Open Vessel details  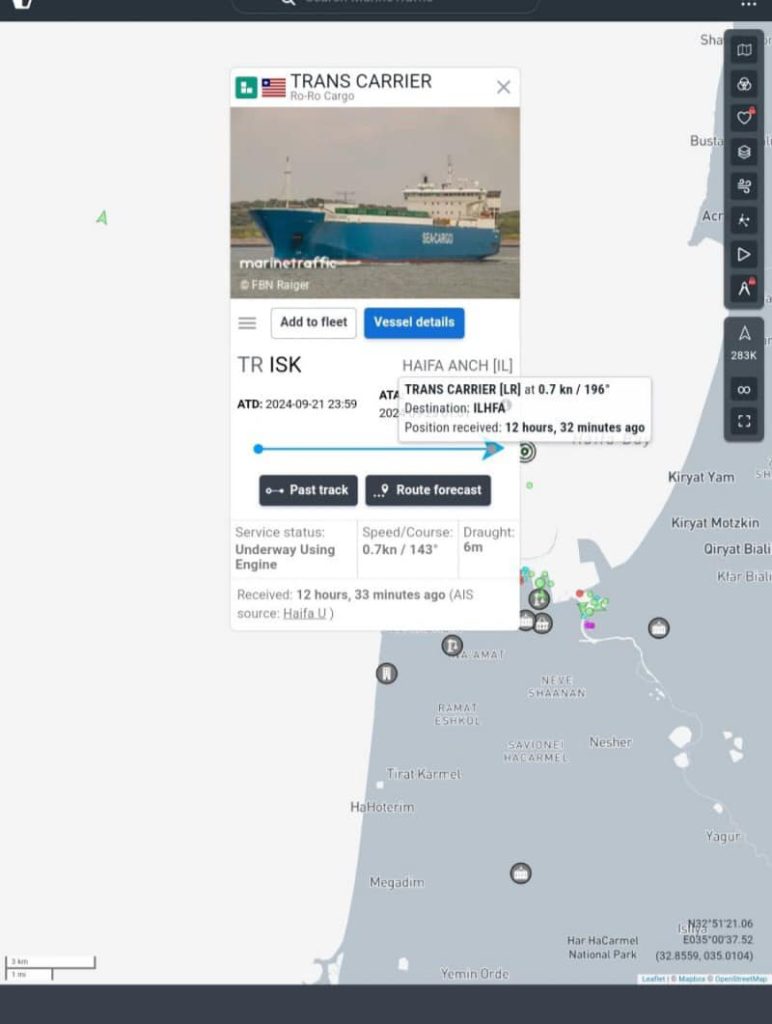click(x=414, y=323)
